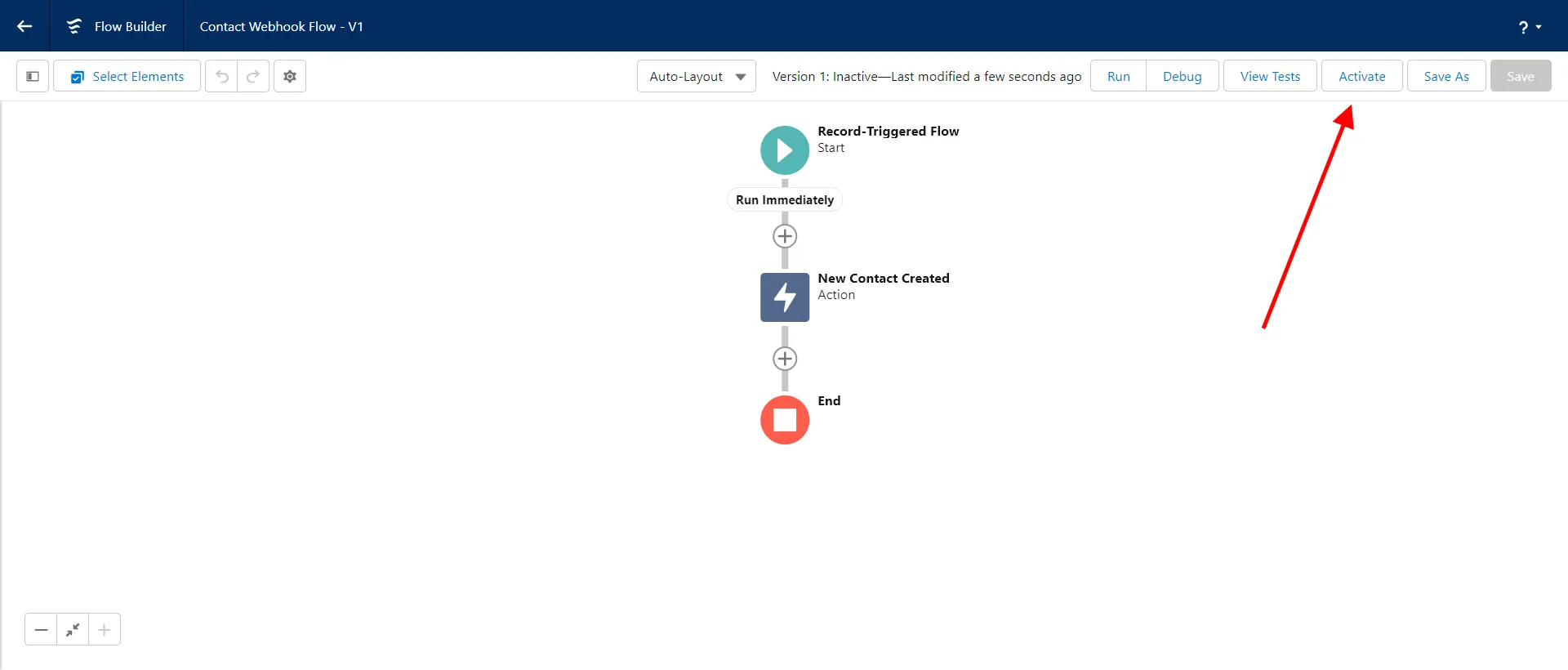Fit the flow to the canvas view

point(73,629)
